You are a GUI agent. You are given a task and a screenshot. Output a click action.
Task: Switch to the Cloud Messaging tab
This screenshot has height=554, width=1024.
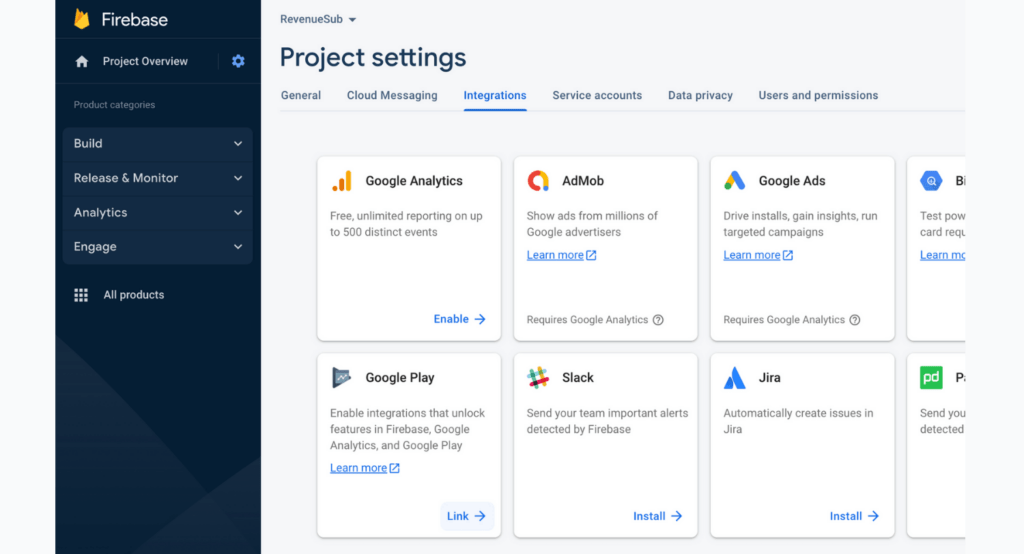[392, 95]
